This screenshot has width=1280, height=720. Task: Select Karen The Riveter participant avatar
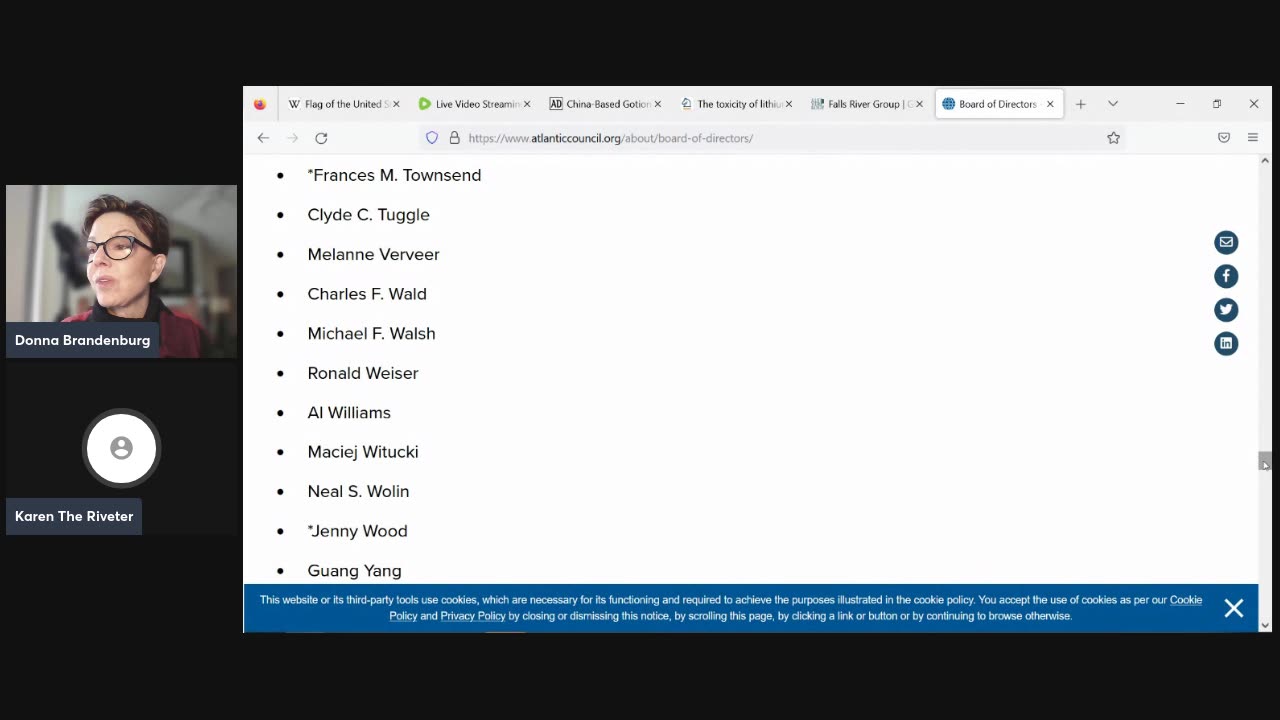click(x=121, y=448)
